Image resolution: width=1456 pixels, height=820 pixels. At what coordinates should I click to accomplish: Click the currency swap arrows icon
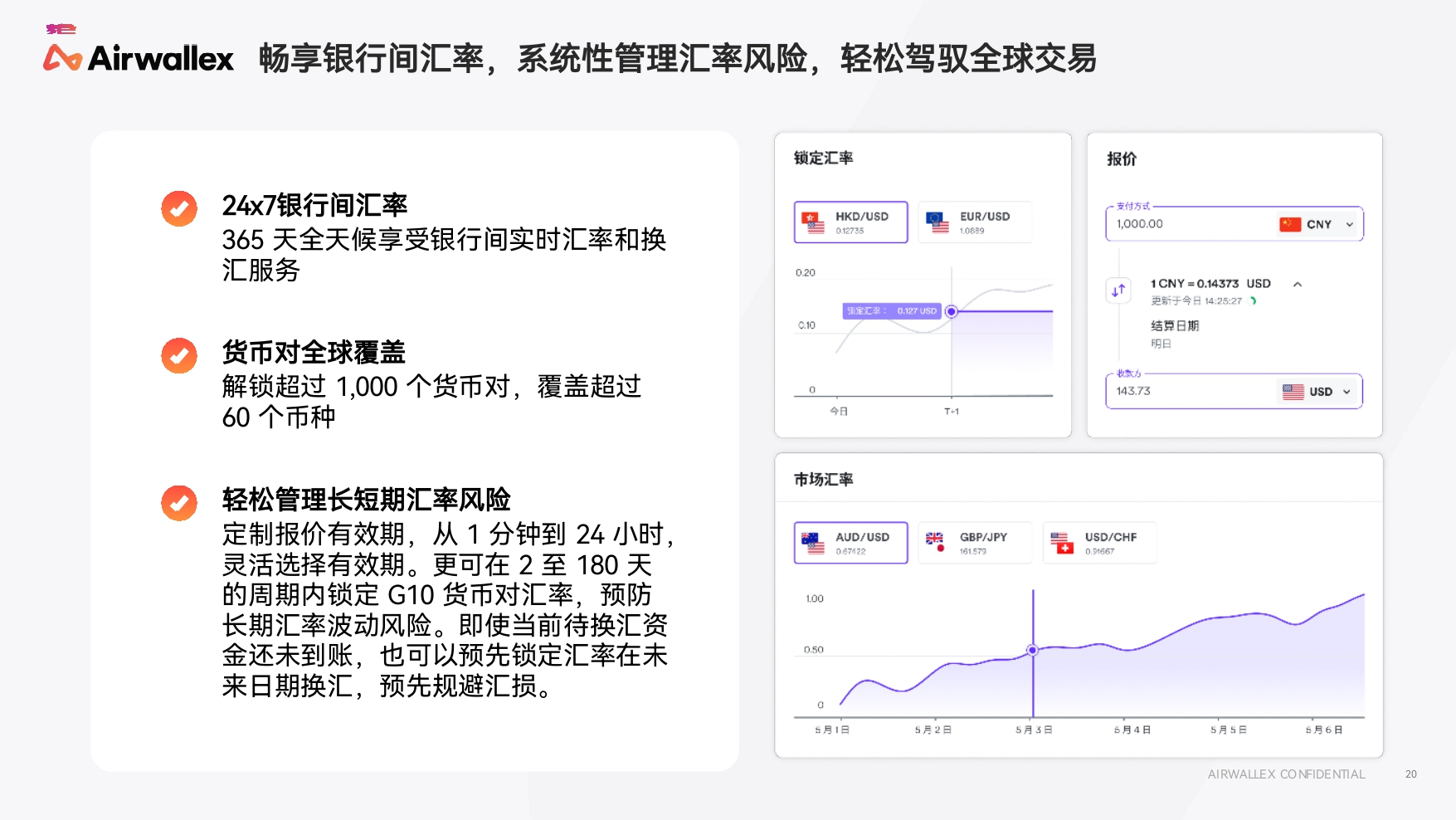coord(1118,290)
